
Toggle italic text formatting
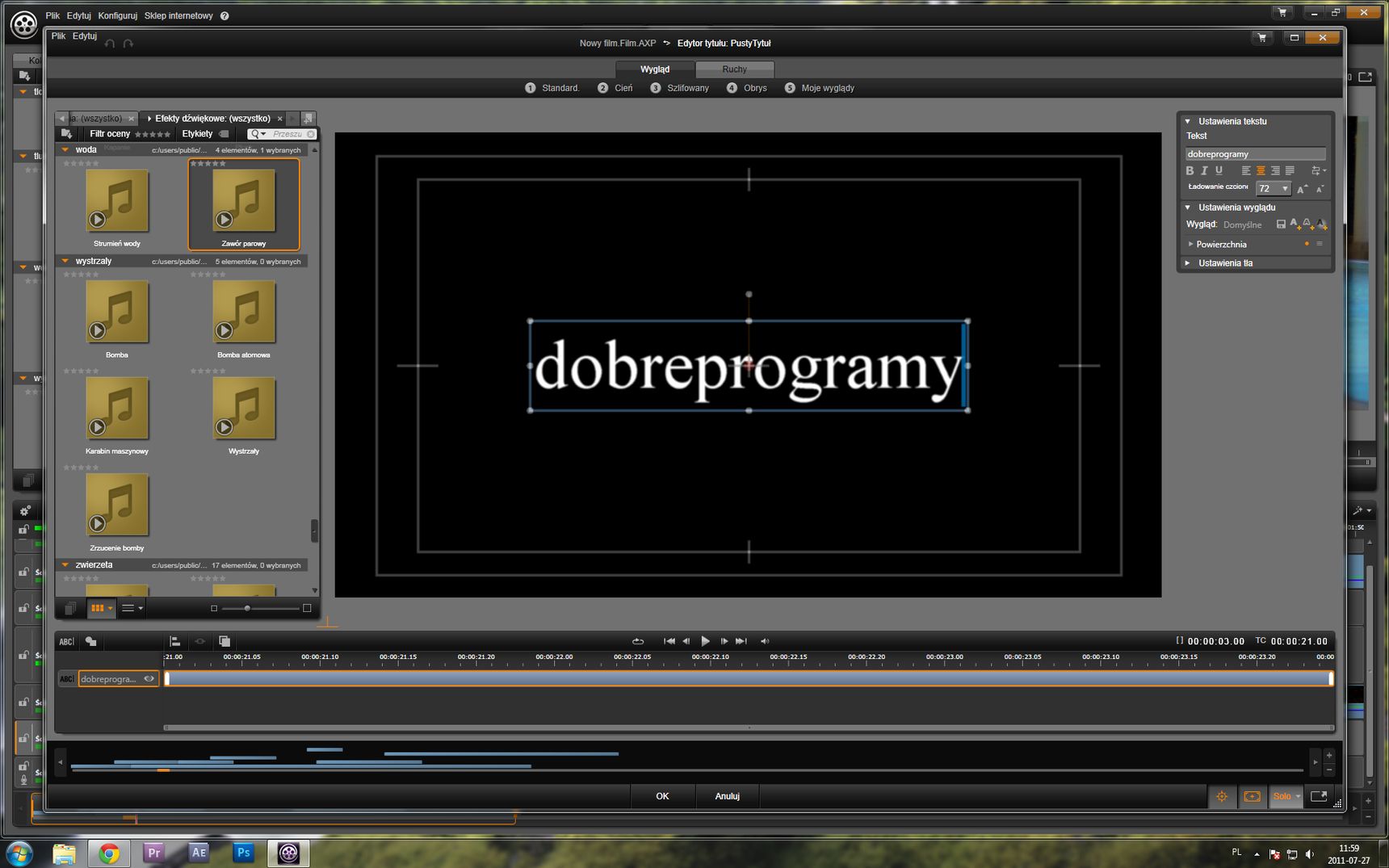click(x=1204, y=170)
